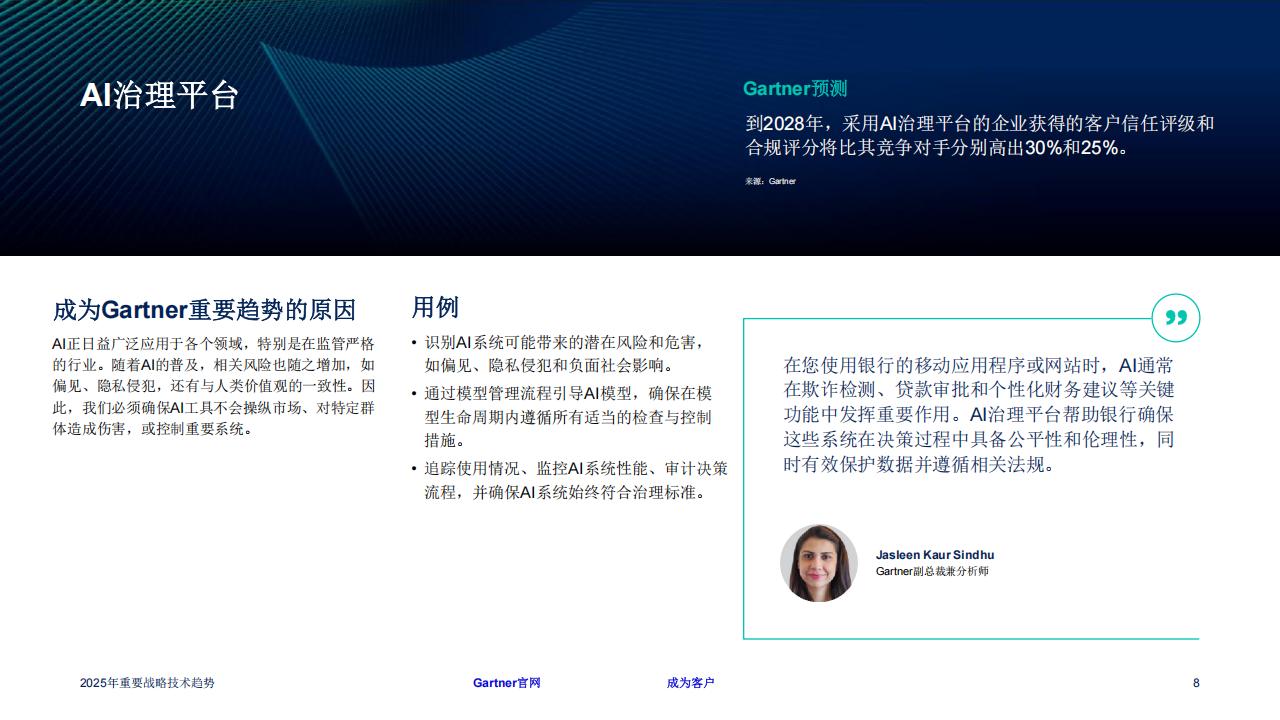Click the teal quotation mark icon
The height and width of the screenshot is (720, 1280).
pos(1176,318)
